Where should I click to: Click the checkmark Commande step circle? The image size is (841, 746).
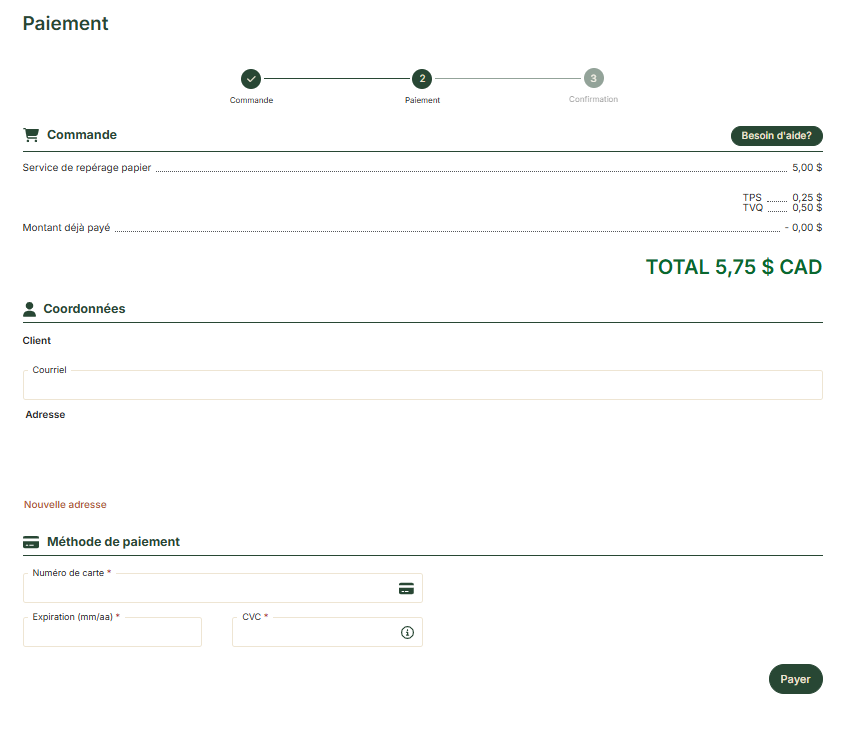(251, 78)
